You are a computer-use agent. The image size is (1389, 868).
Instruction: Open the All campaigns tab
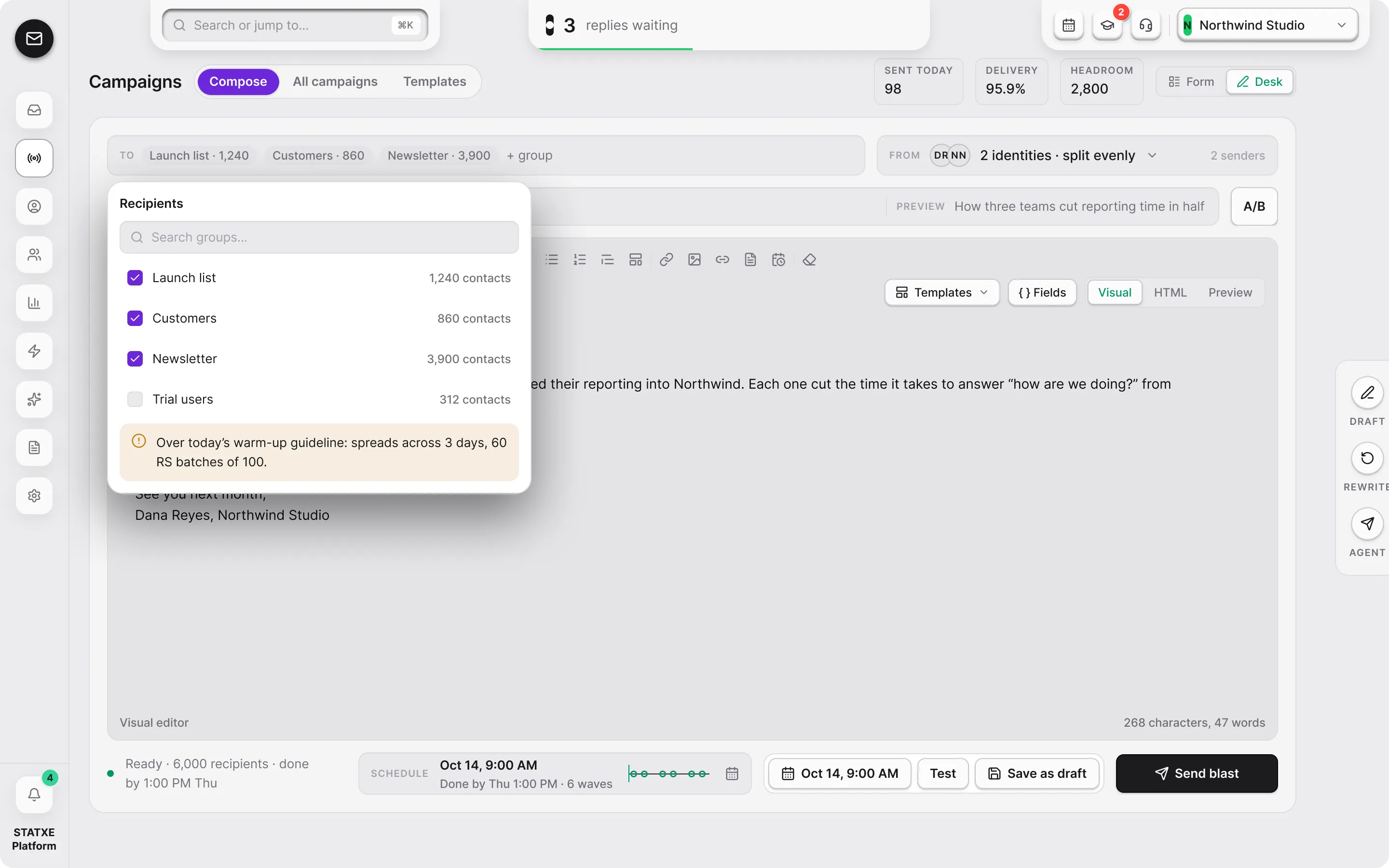pos(335,81)
